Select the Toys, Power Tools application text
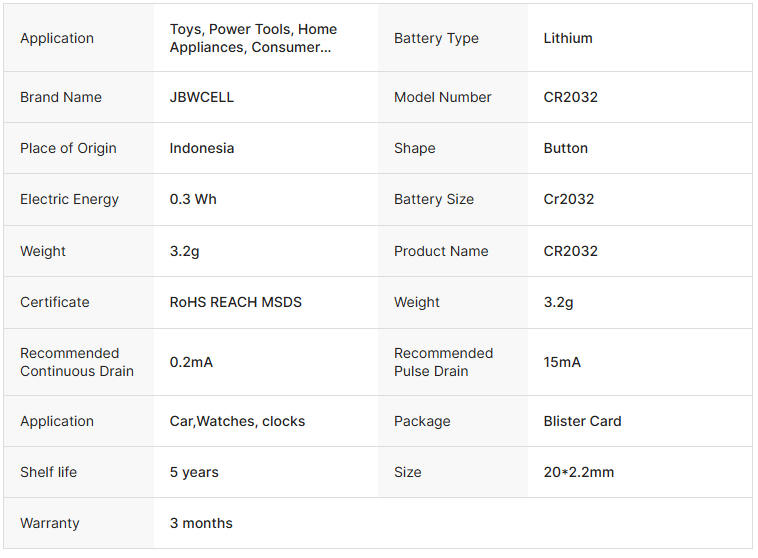The width and height of the screenshot is (758, 558). tap(253, 38)
